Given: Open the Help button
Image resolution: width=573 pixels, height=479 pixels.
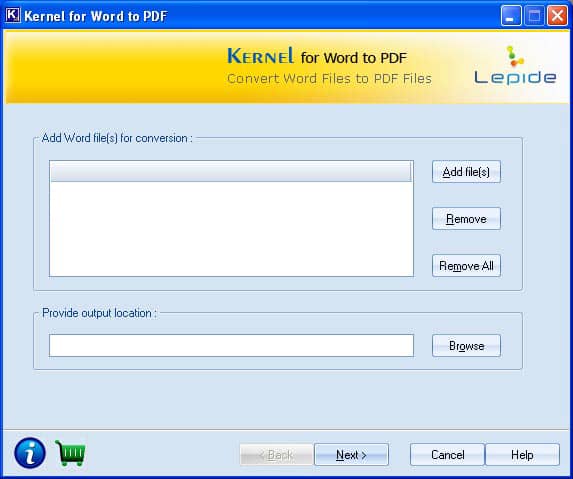Looking at the screenshot, I should coord(522,455).
